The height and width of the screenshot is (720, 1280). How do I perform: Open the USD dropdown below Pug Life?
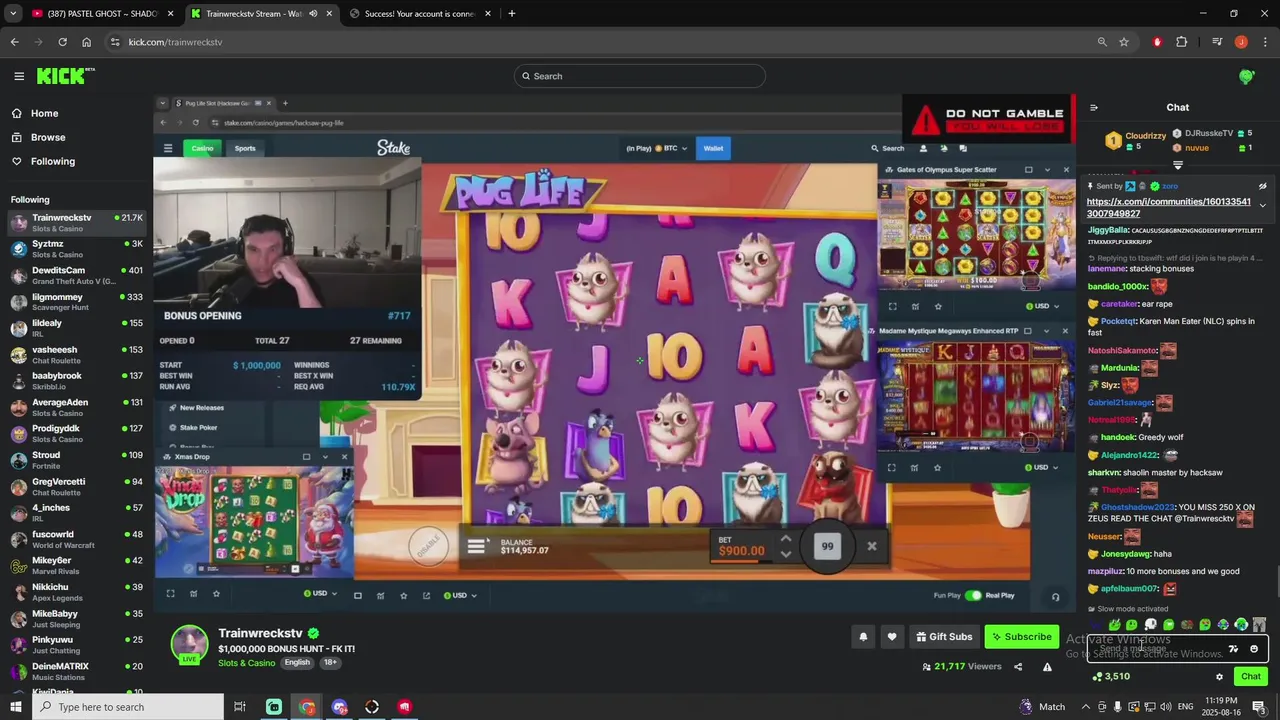460,595
